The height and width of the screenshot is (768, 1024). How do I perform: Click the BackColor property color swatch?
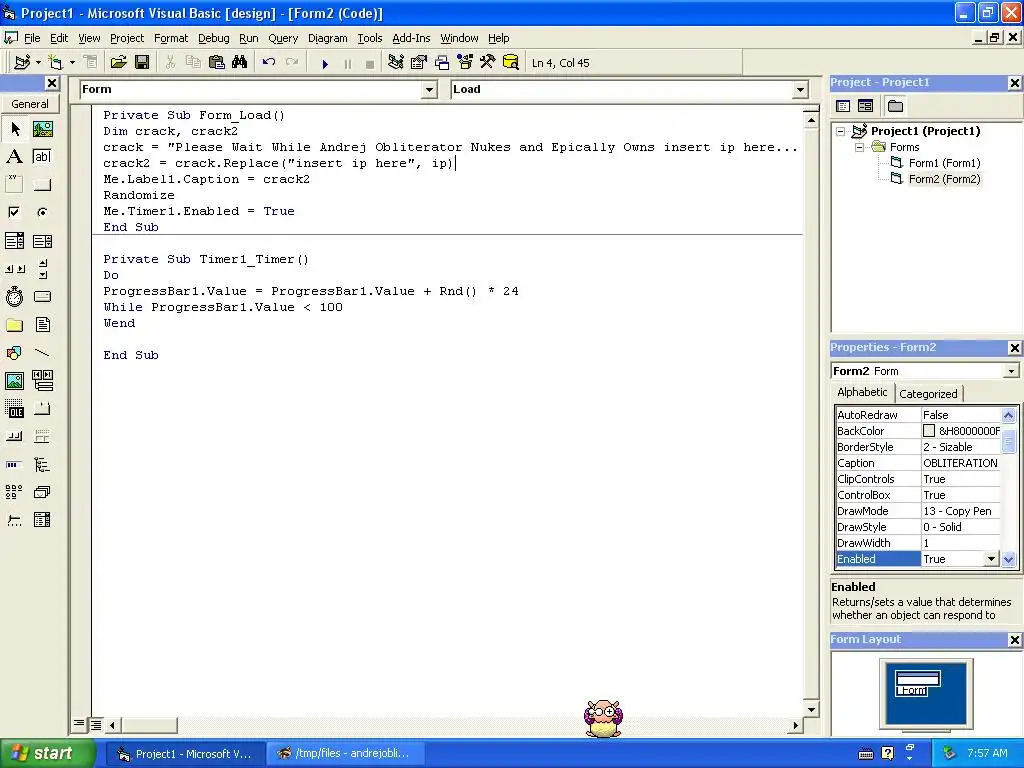(x=929, y=431)
